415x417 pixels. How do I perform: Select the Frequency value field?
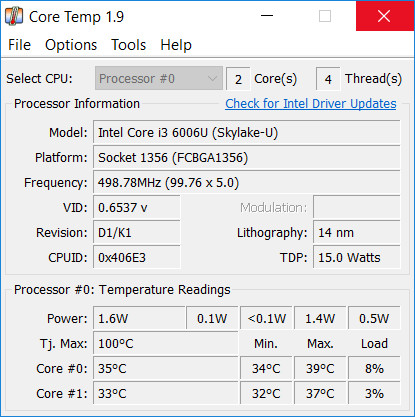coord(247,183)
